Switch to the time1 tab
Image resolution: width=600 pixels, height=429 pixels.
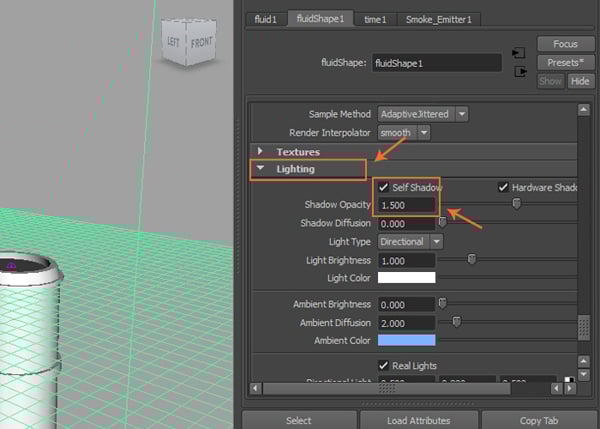point(375,19)
